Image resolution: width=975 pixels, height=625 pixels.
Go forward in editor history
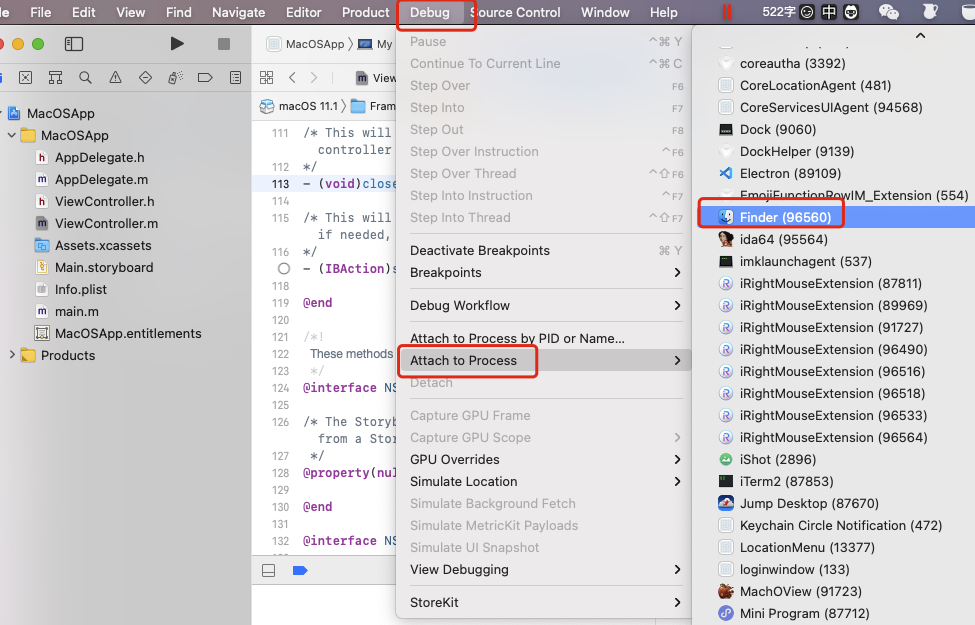[x=313, y=78]
